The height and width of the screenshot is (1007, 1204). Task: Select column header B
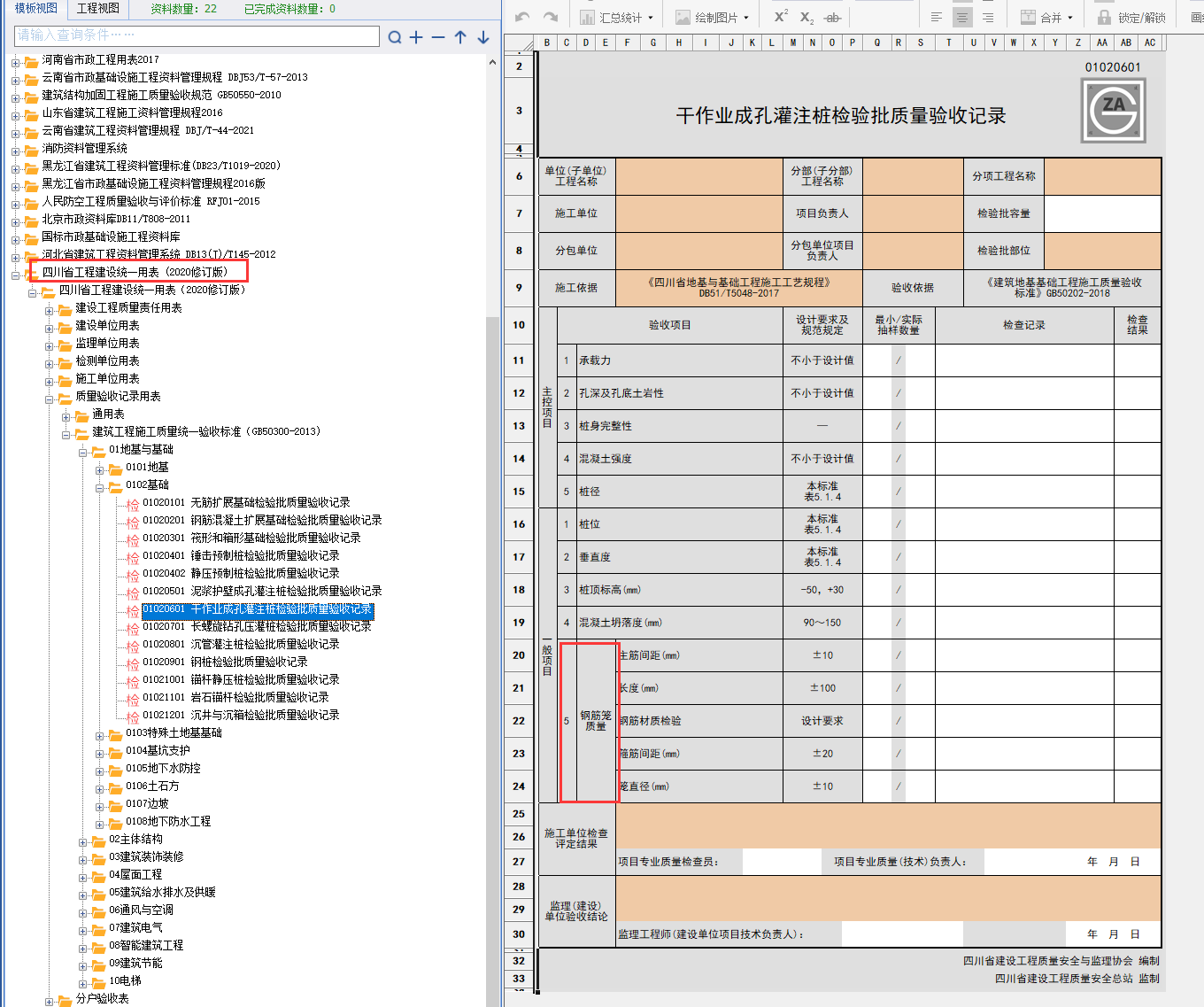[x=547, y=43]
